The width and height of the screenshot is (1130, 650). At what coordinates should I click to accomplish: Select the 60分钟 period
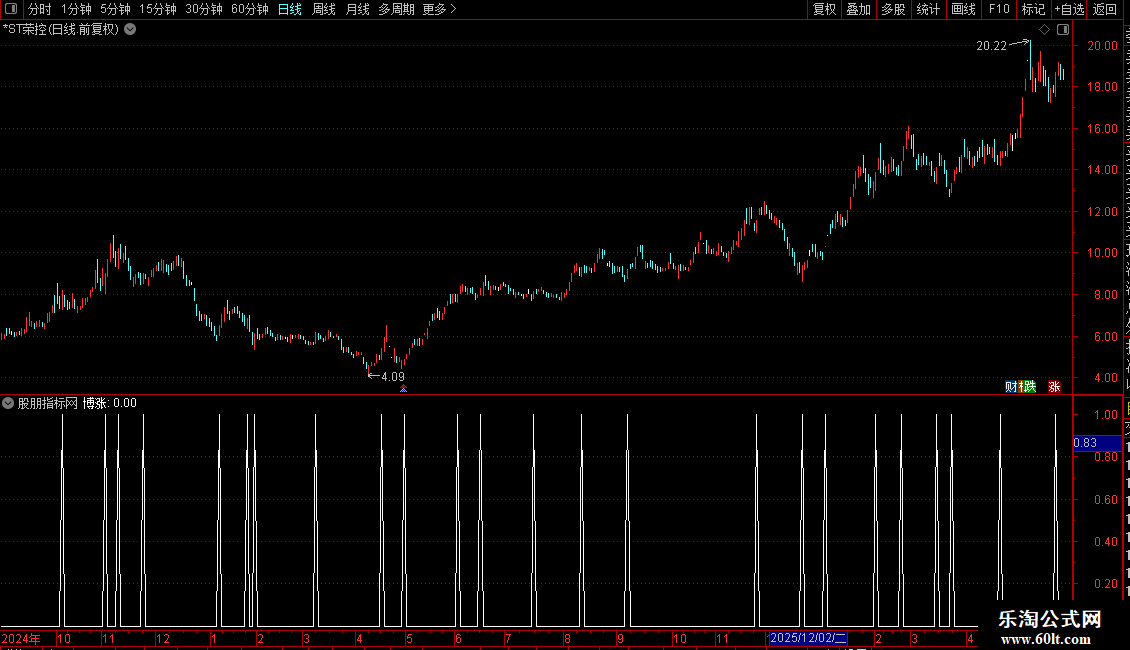[249, 9]
